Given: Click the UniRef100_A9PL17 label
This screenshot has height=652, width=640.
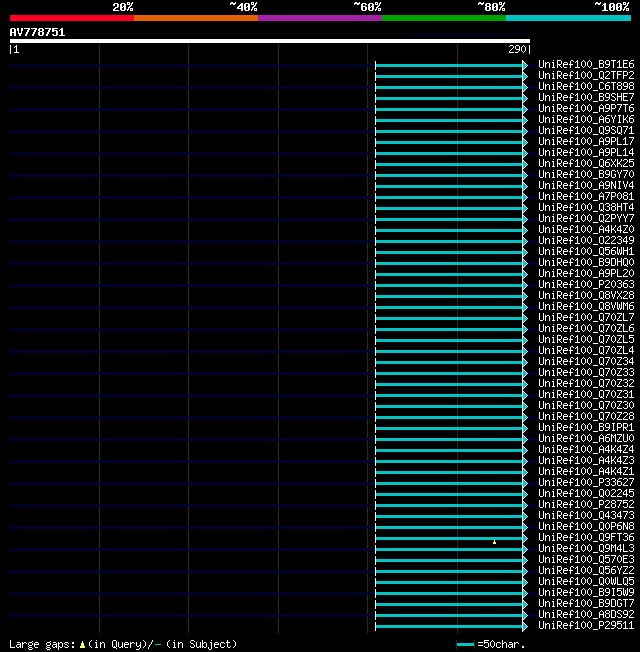Looking at the screenshot, I should point(586,141).
